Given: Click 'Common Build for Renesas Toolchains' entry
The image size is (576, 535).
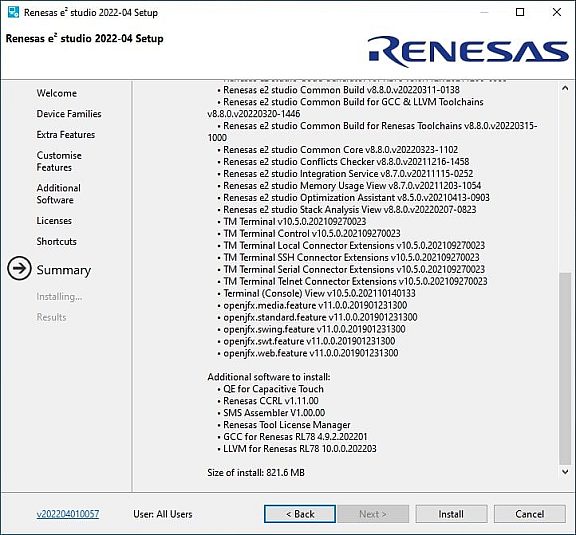Looking at the screenshot, I should [372, 132].
